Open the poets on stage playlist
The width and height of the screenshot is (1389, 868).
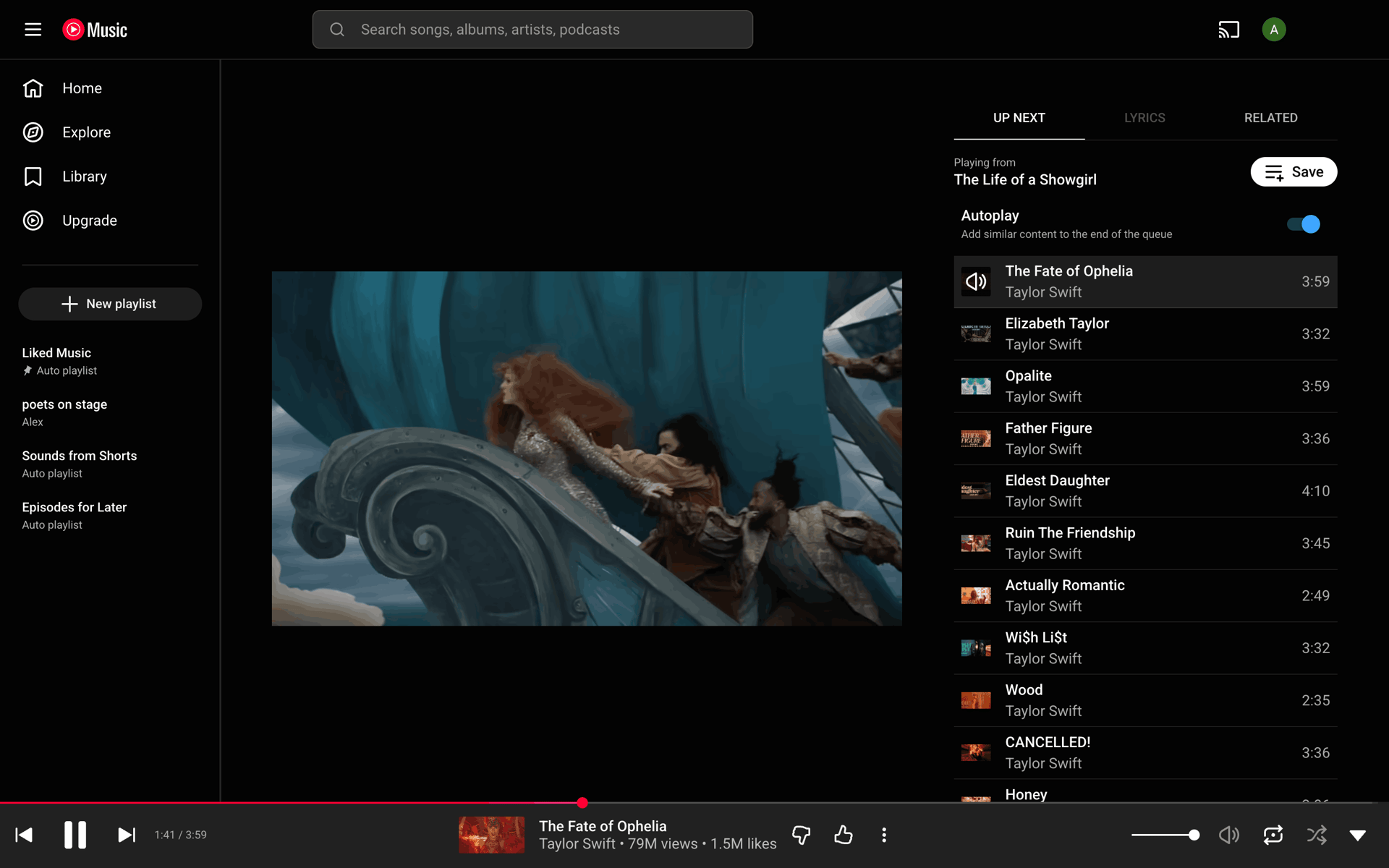click(x=110, y=412)
